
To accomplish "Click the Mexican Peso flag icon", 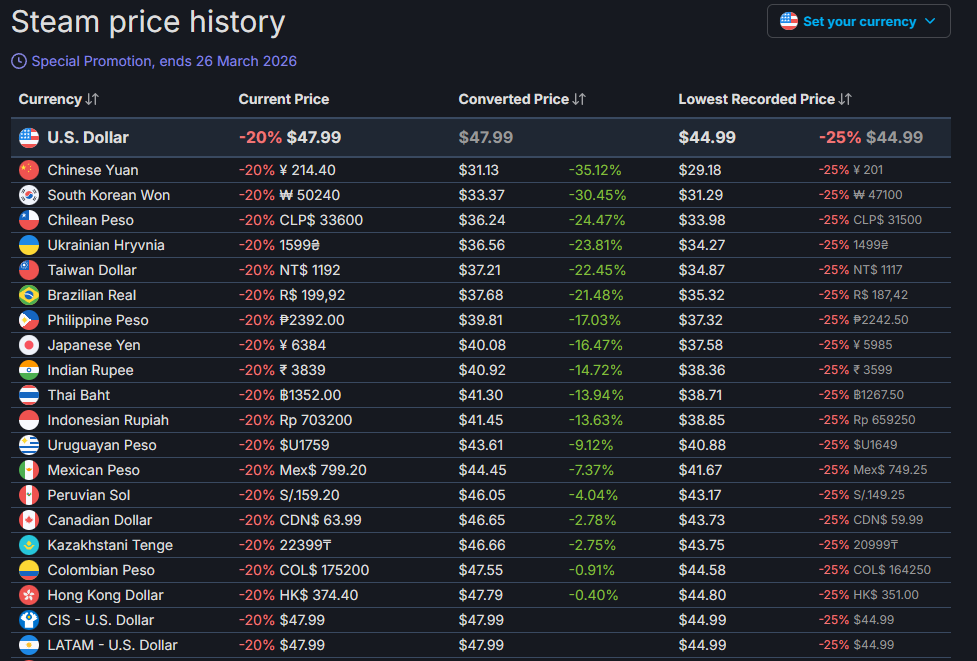I will 29,470.
